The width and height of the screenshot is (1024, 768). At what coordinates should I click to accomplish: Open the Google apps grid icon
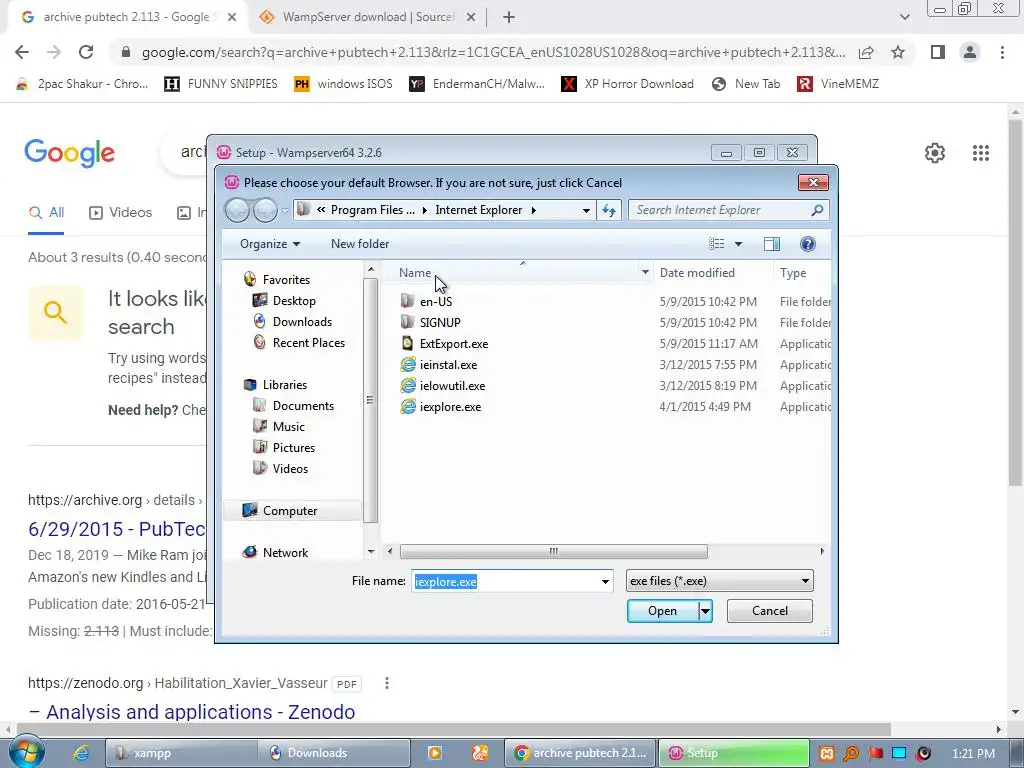[981, 153]
